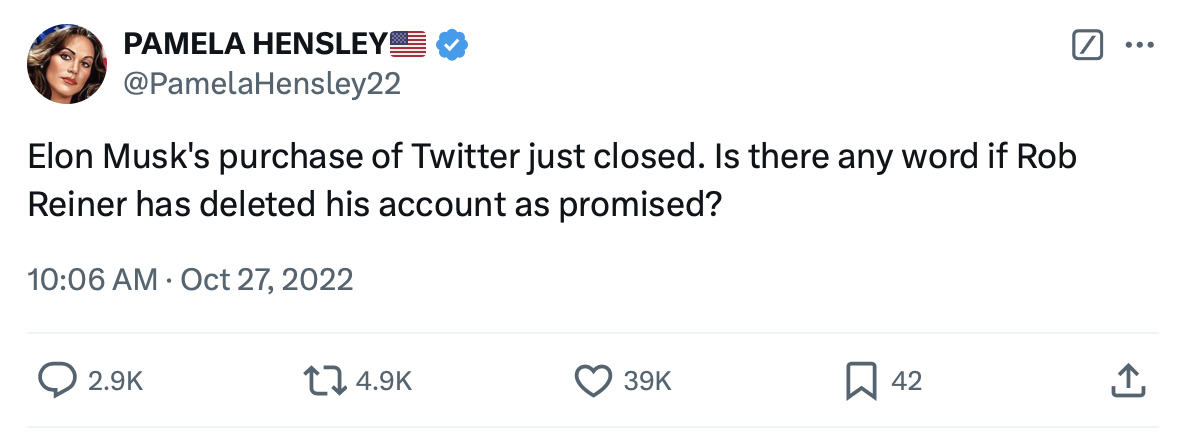Image resolution: width=1186 pixels, height=440 pixels.
Task: Click the American flag emoji beside the name
Action: [407, 45]
